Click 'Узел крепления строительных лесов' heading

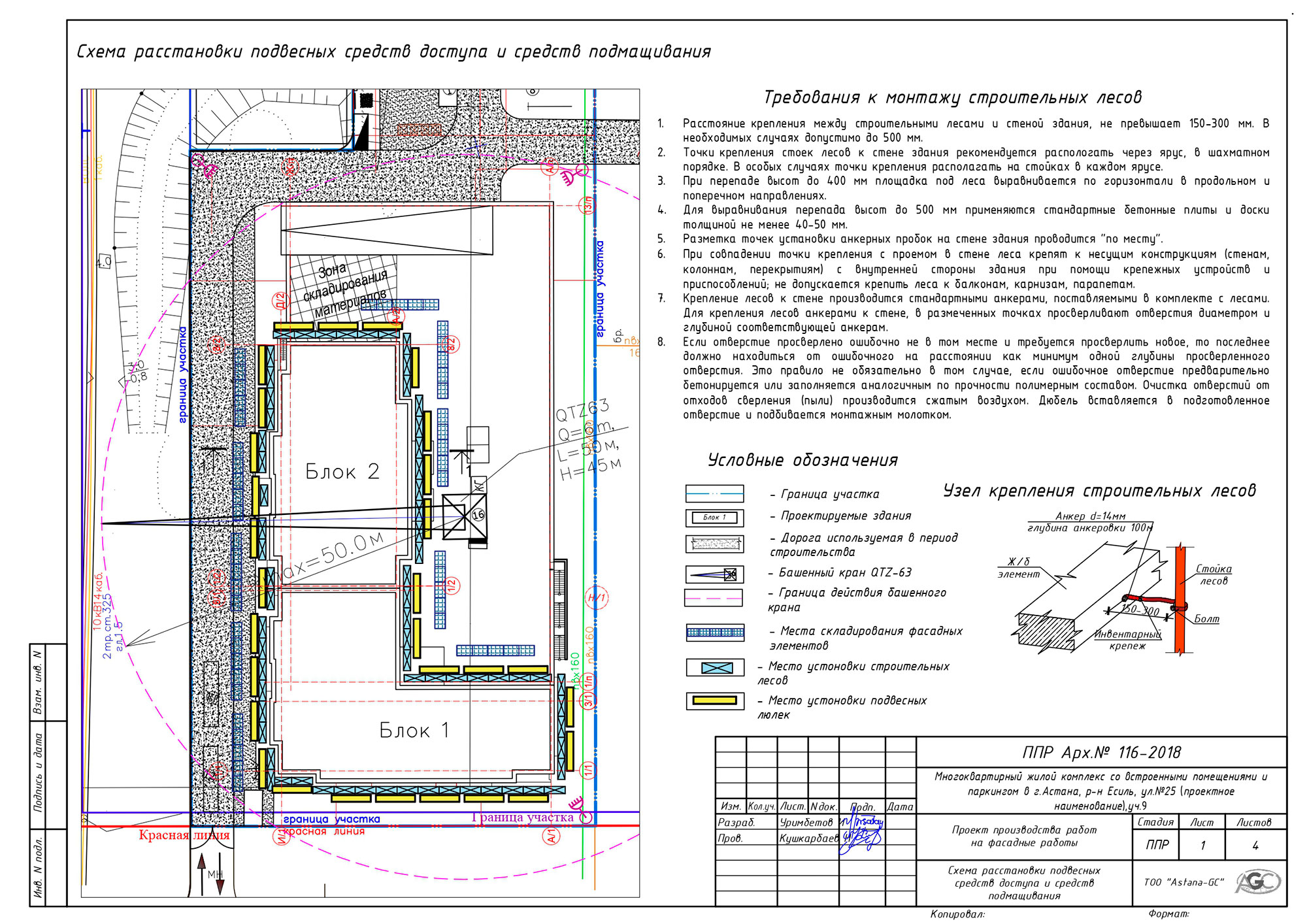click(1099, 491)
